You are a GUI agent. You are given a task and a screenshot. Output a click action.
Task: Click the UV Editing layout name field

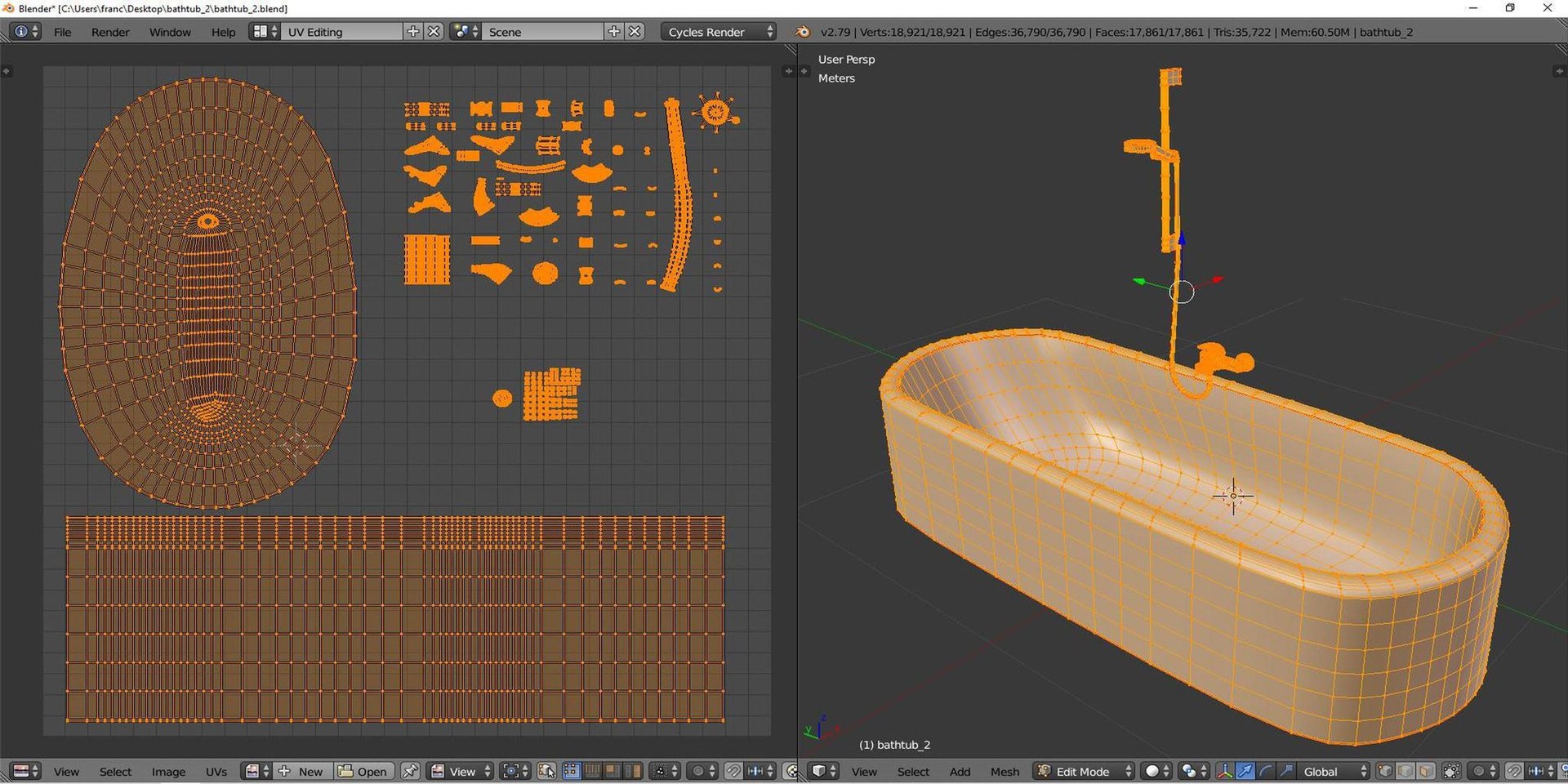point(341,32)
